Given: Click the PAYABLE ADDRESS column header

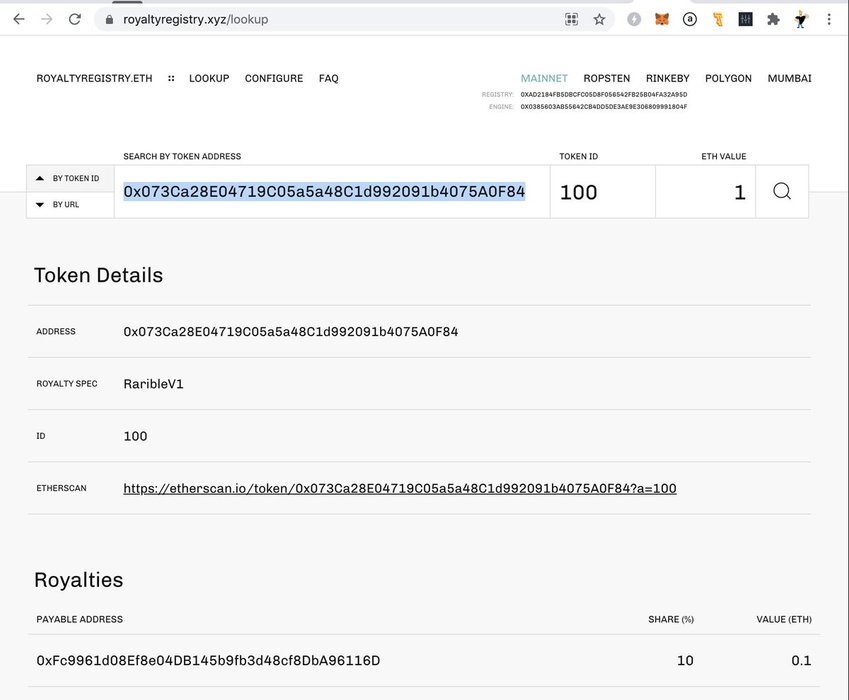Looking at the screenshot, I should (80, 619).
